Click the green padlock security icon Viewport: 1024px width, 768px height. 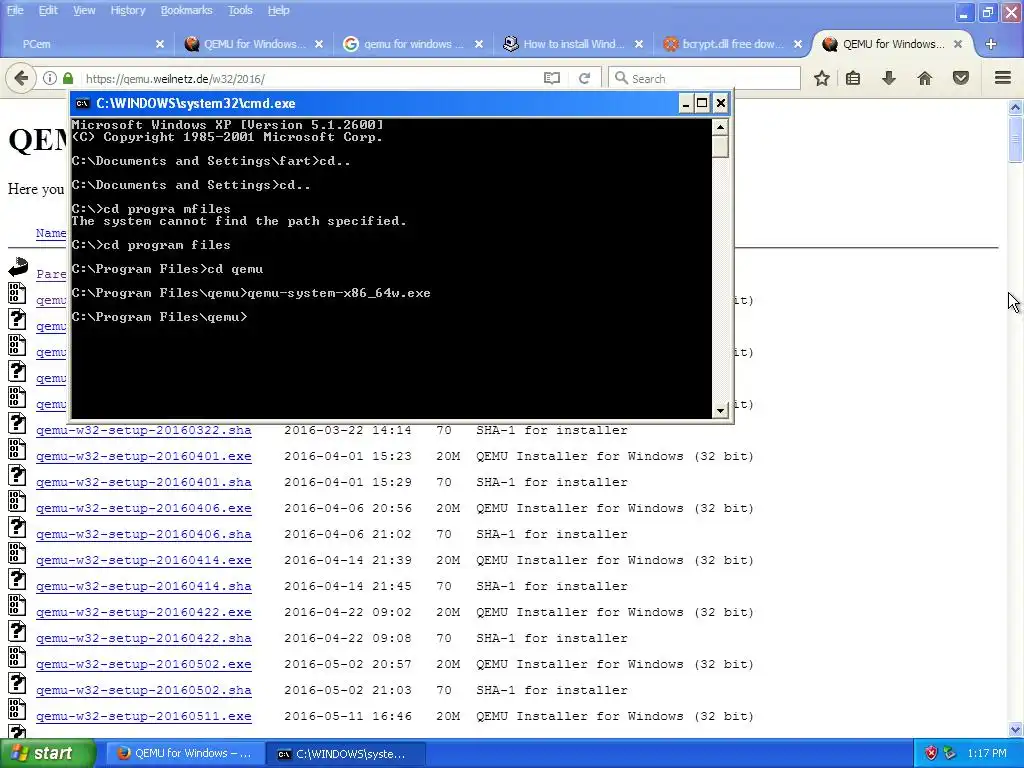click(x=68, y=78)
